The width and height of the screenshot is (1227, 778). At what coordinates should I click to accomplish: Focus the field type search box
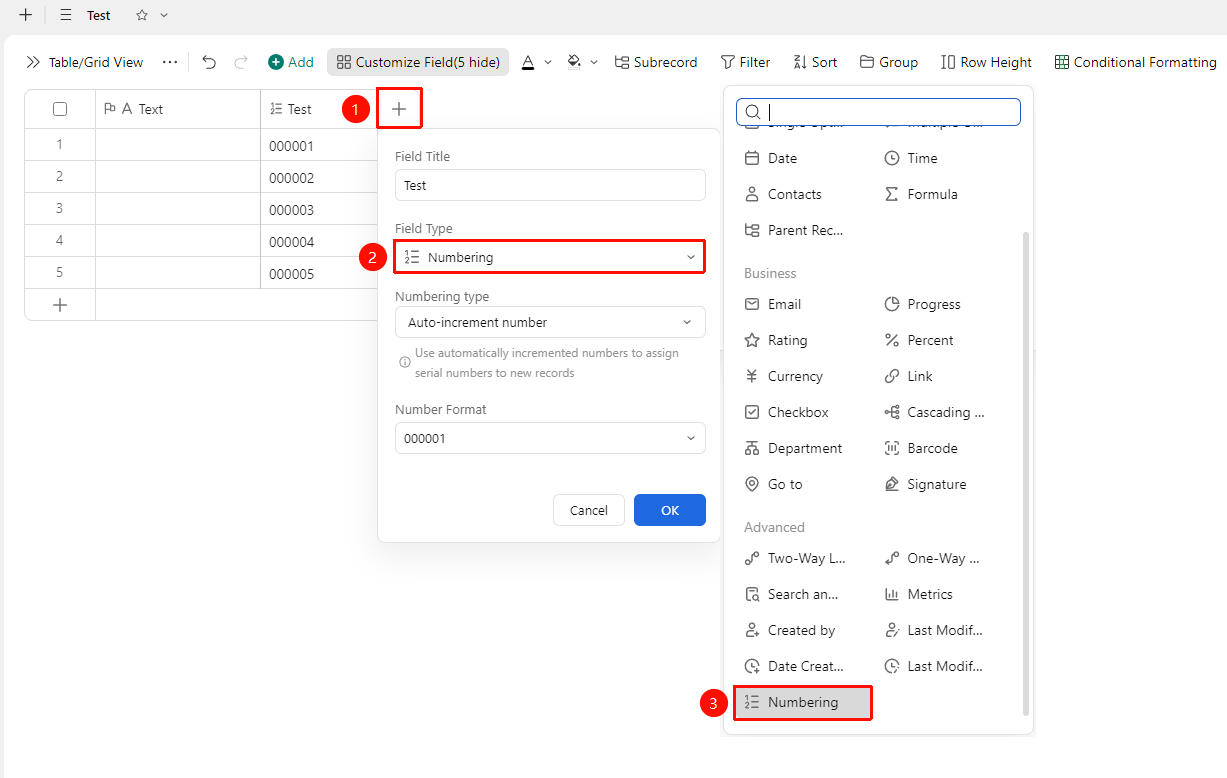click(x=878, y=112)
